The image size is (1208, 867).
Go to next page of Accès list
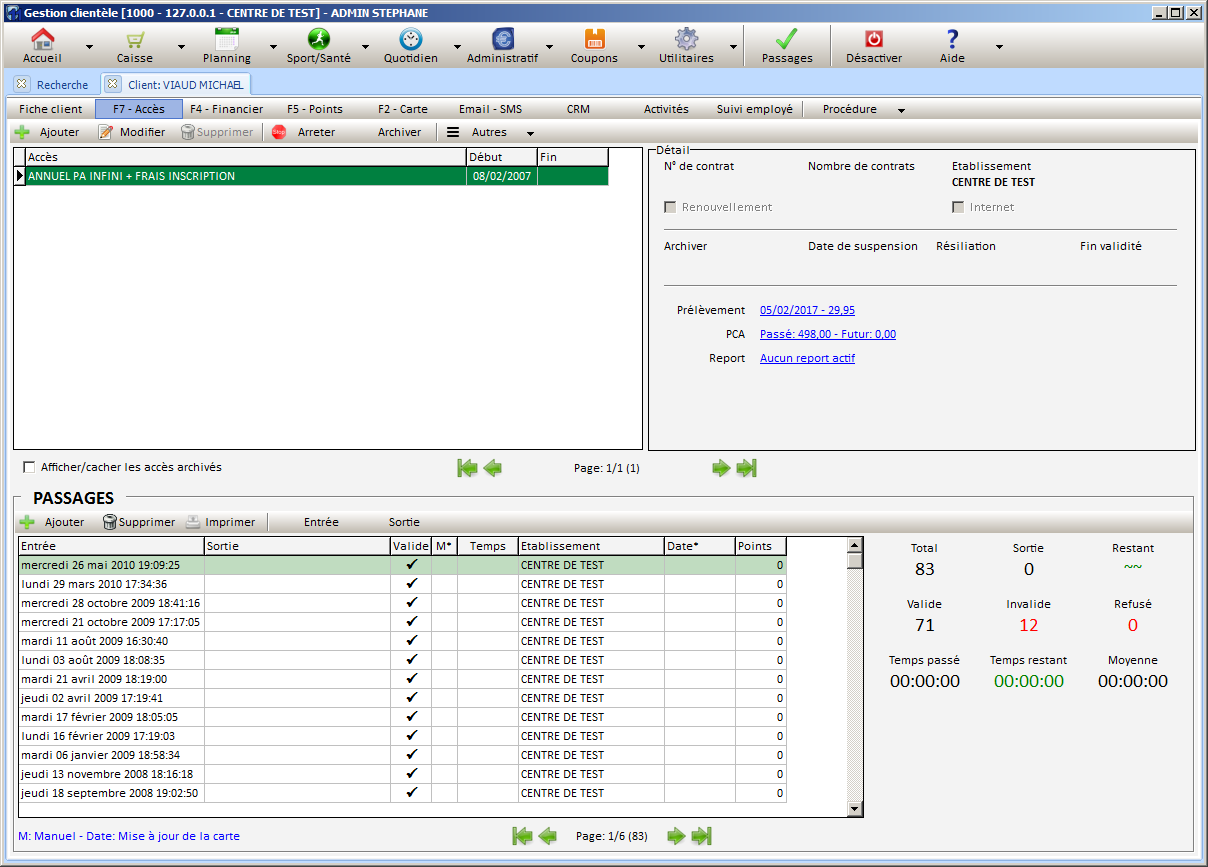click(720, 468)
